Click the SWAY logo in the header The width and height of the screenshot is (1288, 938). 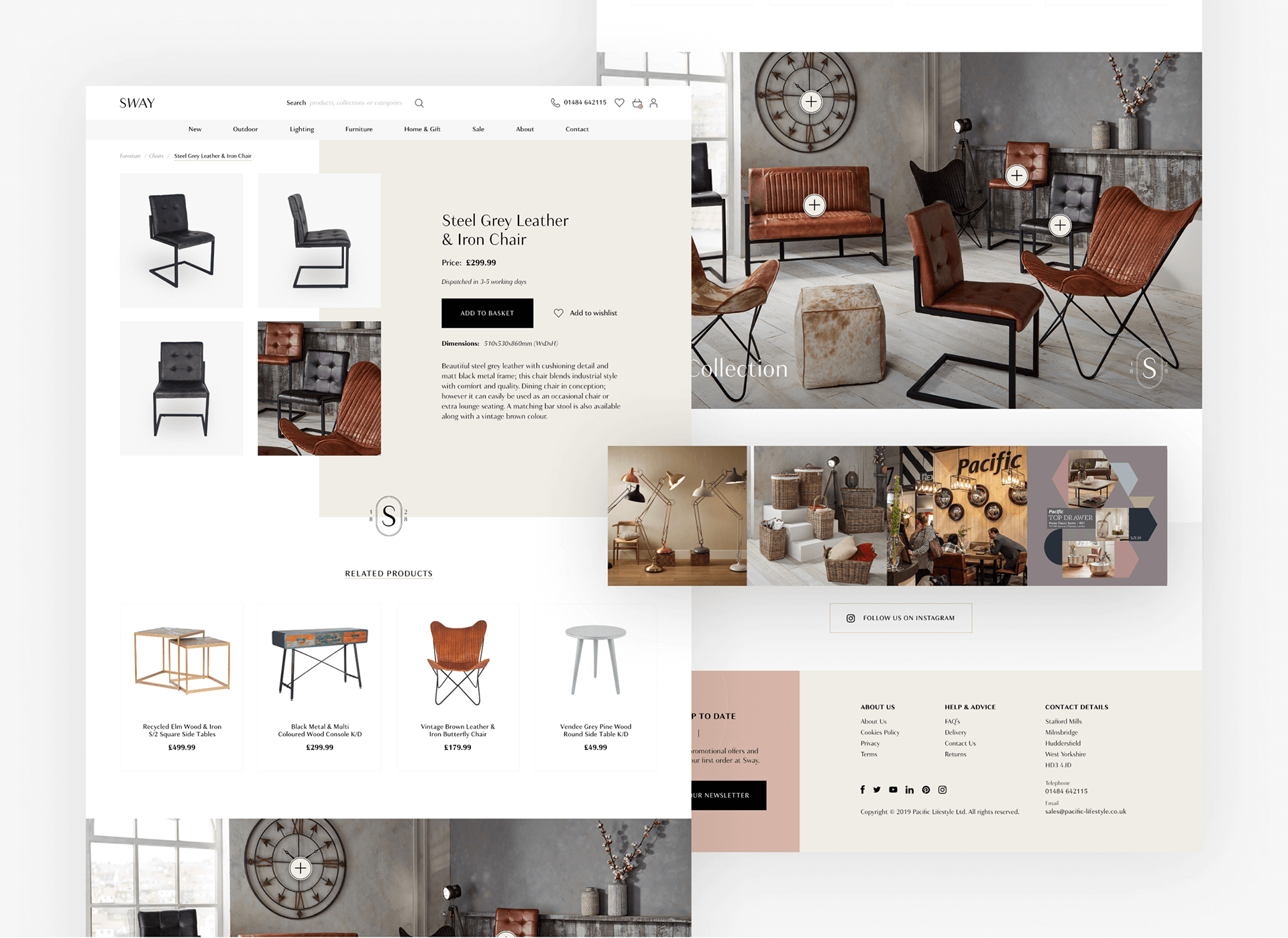[x=137, y=103]
